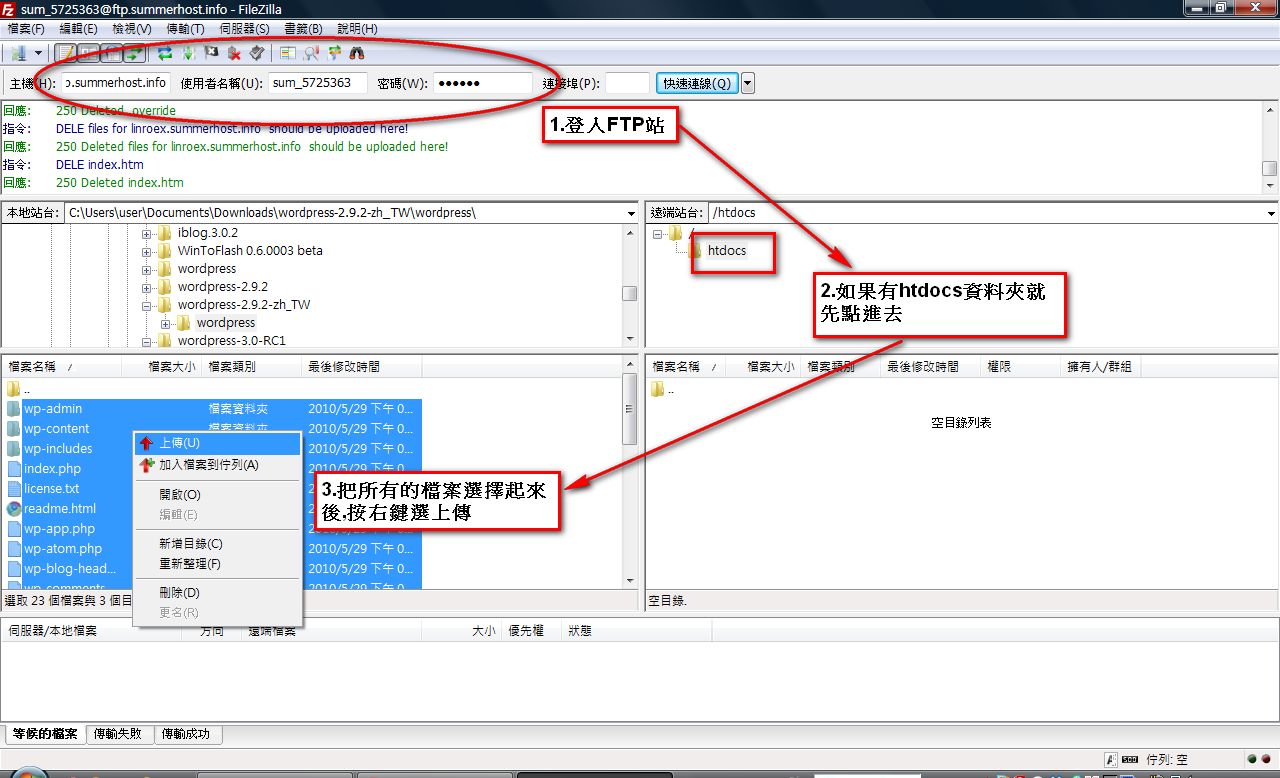Toggle the local directory tree display

click(x=89, y=53)
